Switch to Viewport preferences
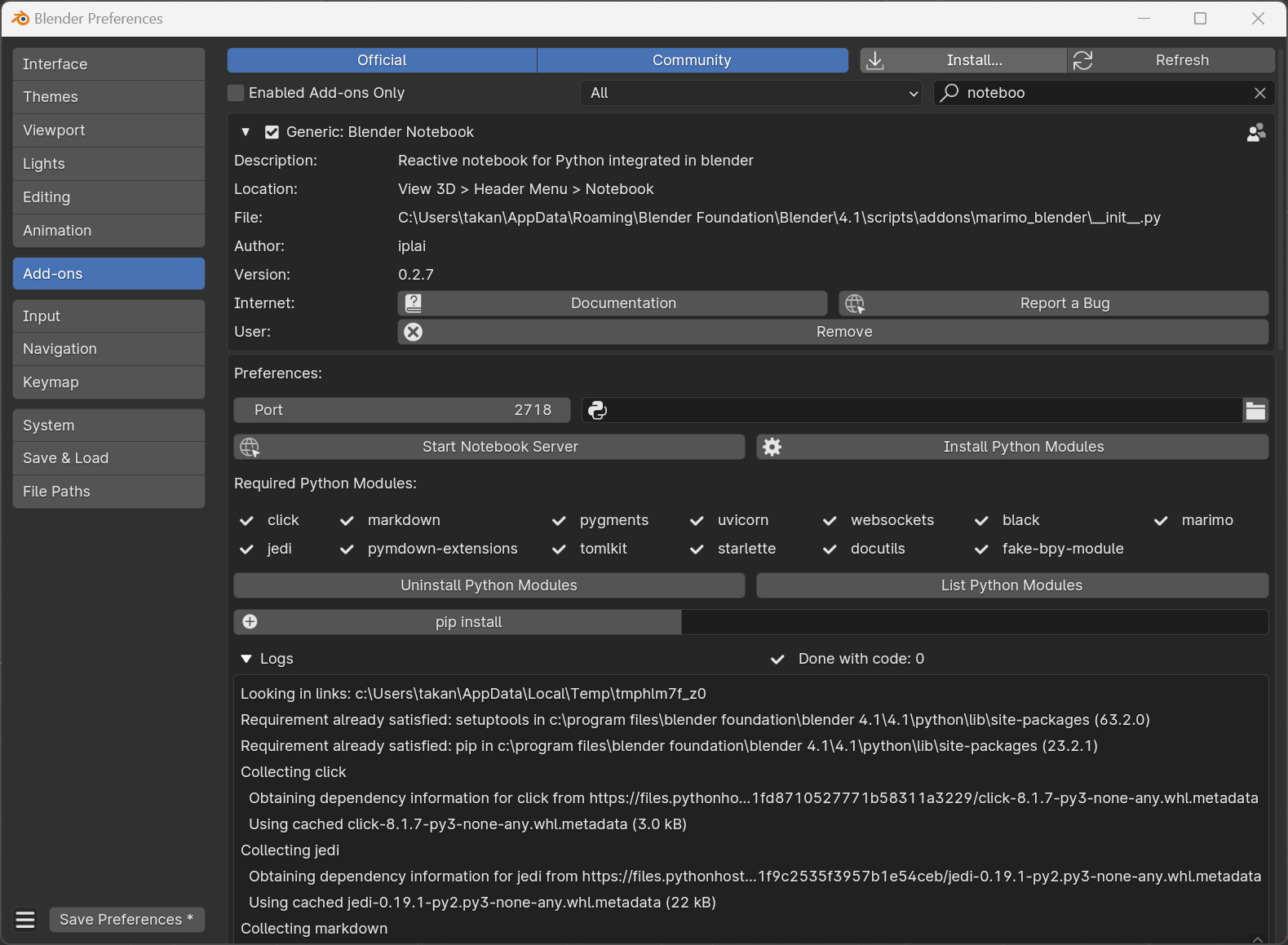The width and height of the screenshot is (1288, 945). pos(108,130)
